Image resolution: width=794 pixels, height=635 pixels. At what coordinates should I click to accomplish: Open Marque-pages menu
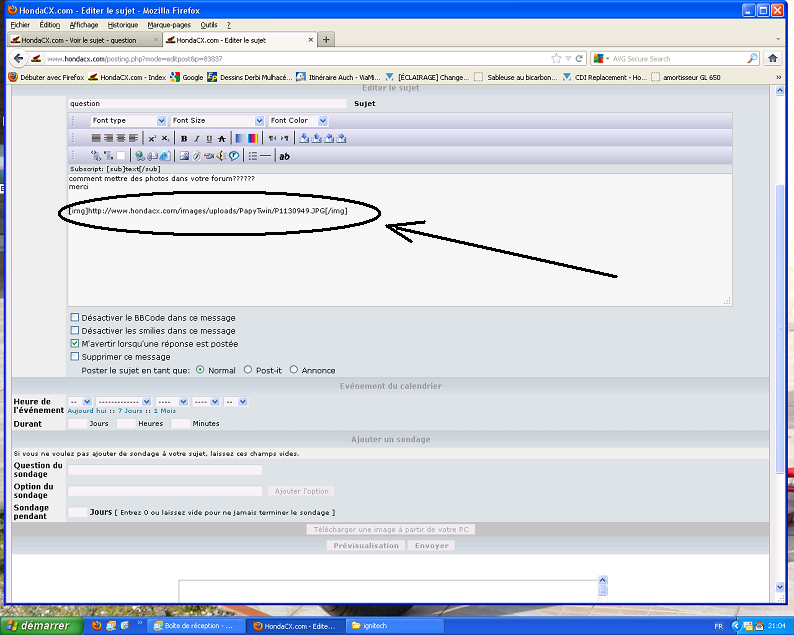169,25
